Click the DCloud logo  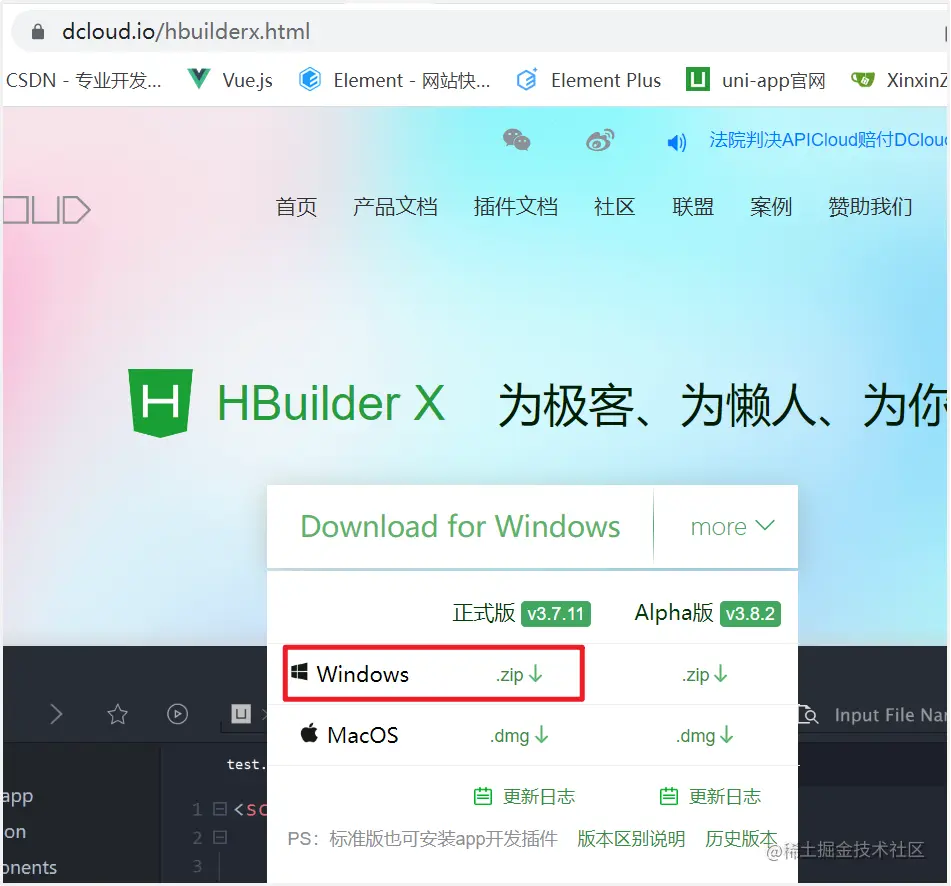click(x=46, y=210)
